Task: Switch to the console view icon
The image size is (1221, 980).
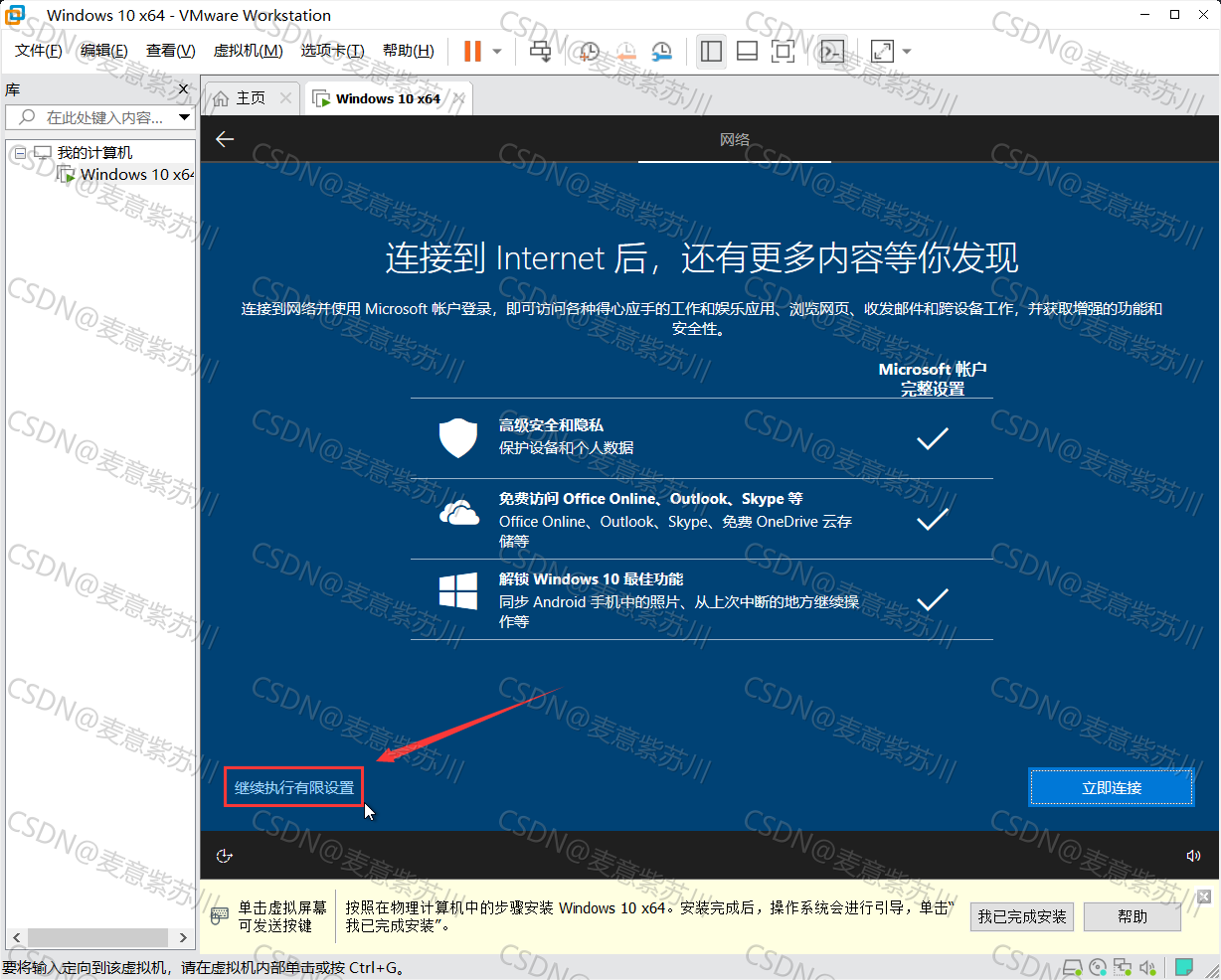Action: coord(832,51)
